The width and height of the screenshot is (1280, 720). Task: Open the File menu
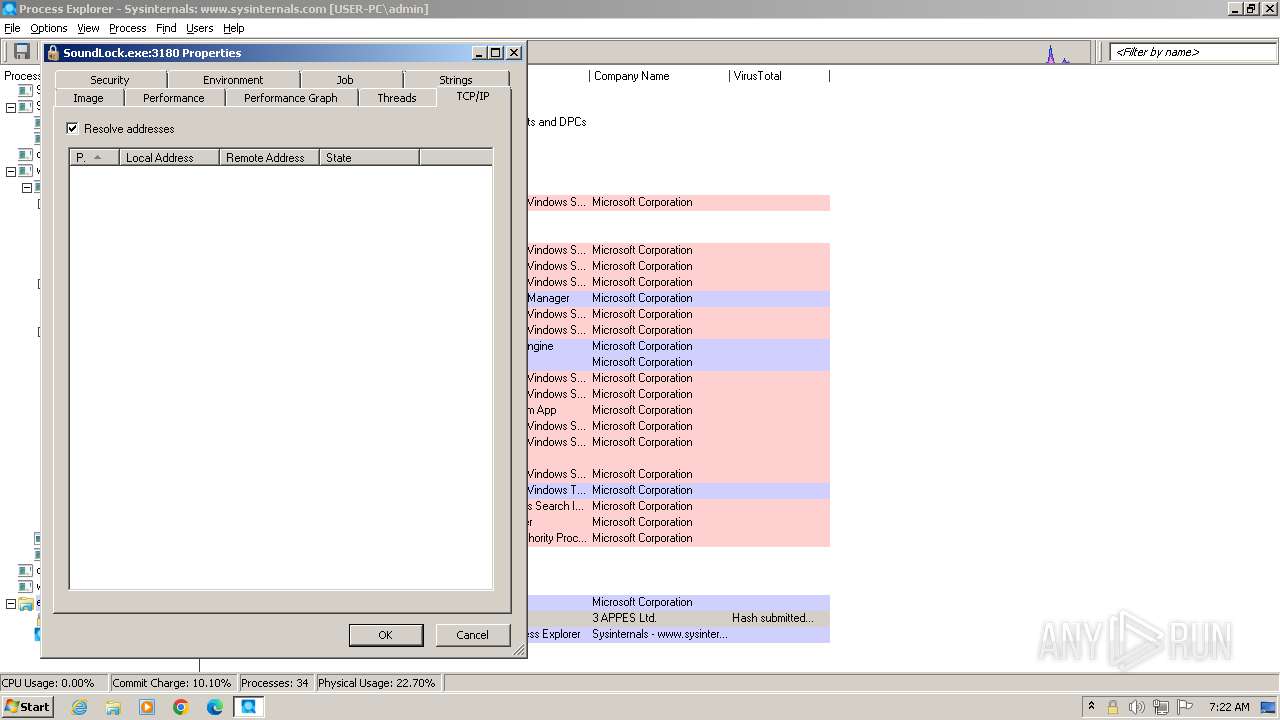click(12, 28)
